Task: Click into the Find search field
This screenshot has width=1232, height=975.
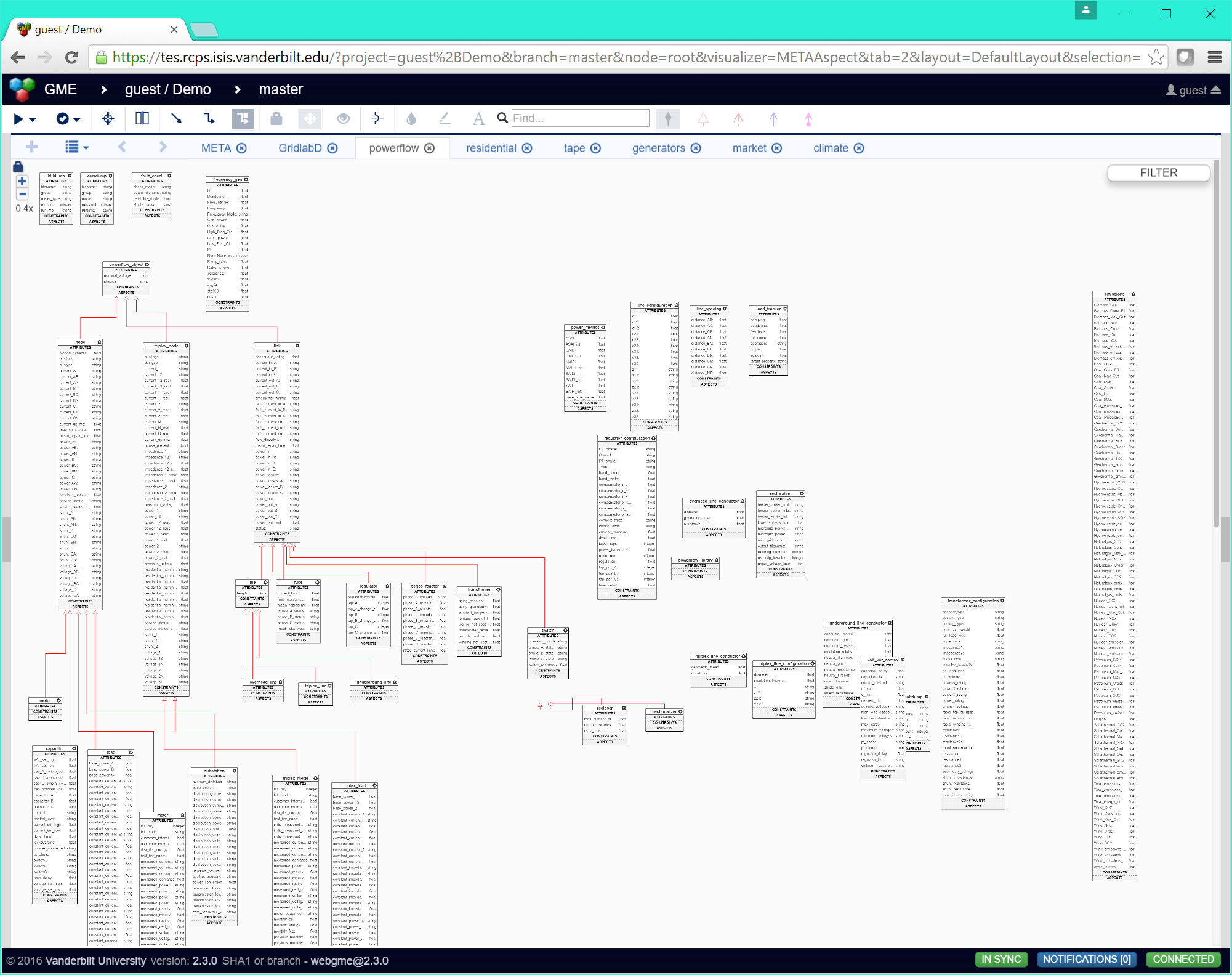Action: click(580, 118)
